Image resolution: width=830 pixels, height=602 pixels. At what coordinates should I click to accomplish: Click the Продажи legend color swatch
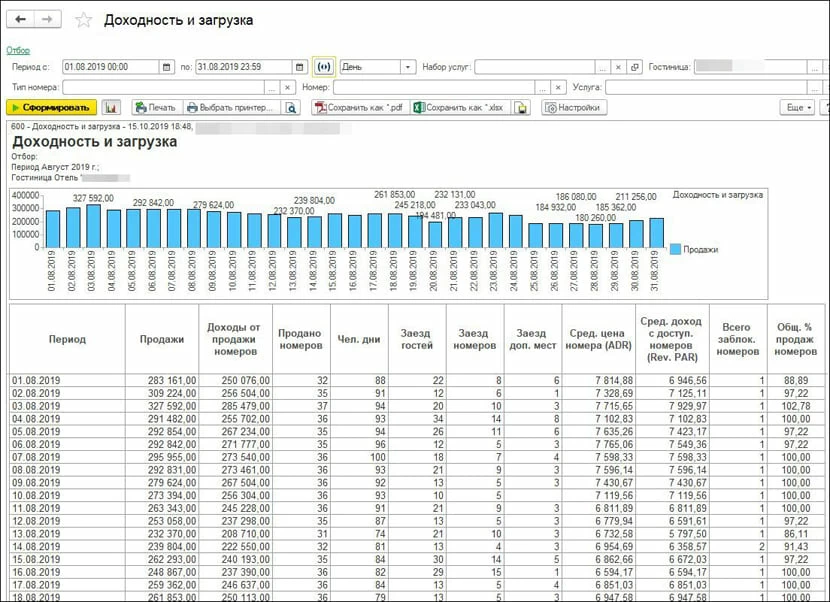pyautogui.click(x=675, y=249)
